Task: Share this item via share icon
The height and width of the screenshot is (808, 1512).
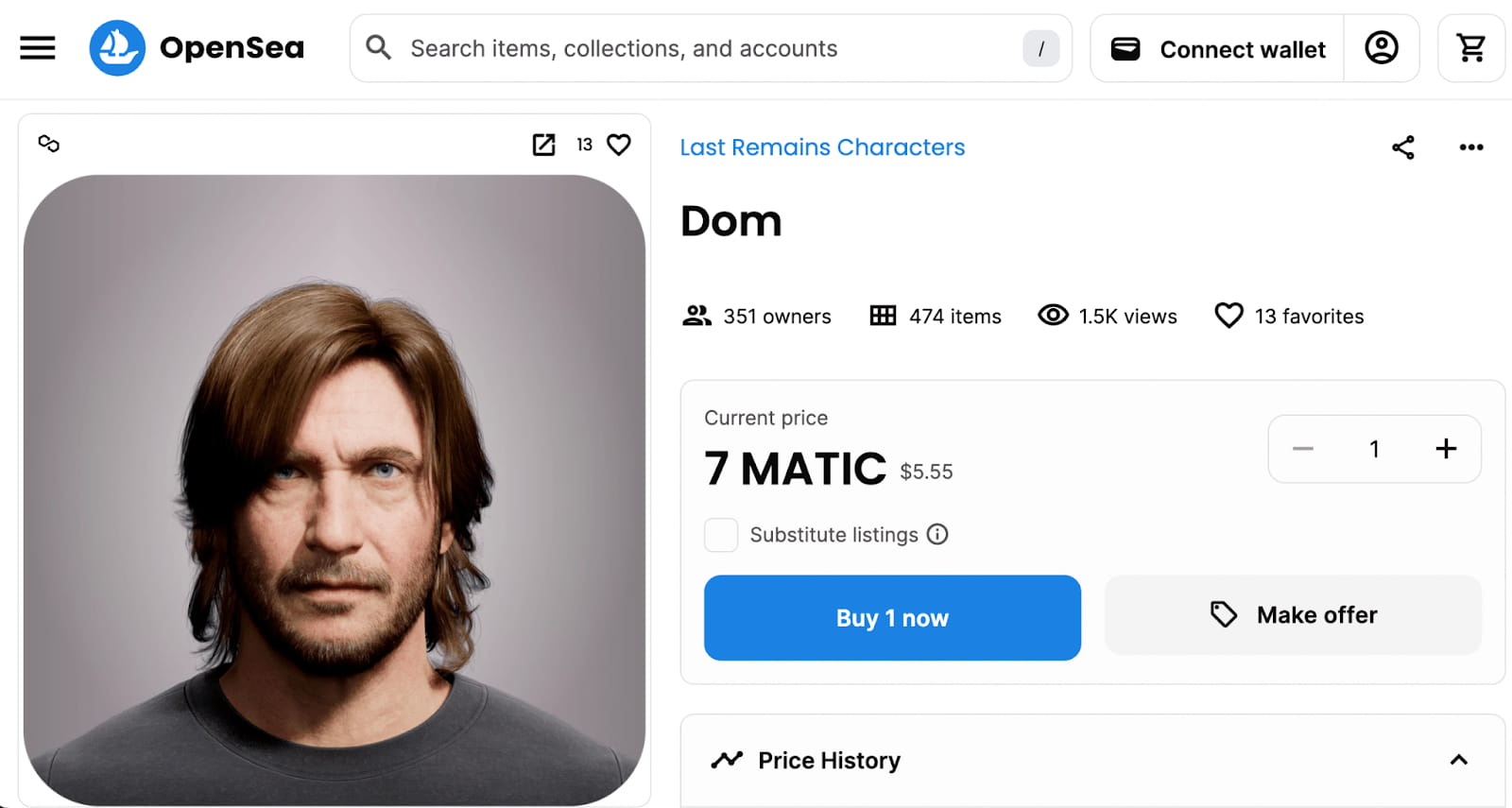Action: [1403, 147]
